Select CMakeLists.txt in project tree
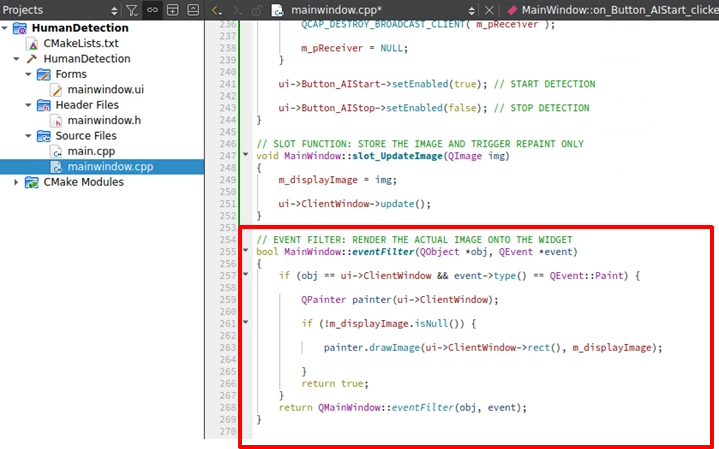Viewport: 719px width, 449px height. [x=81, y=43]
